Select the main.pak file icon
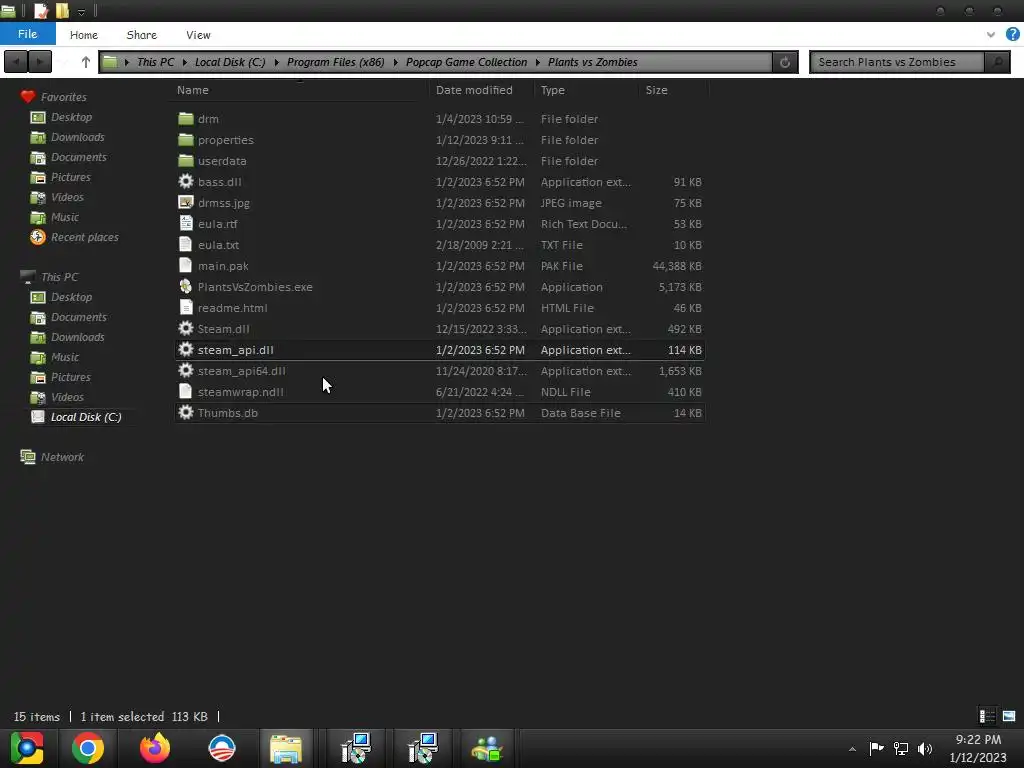The image size is (1024, 768). coord(186,266)
